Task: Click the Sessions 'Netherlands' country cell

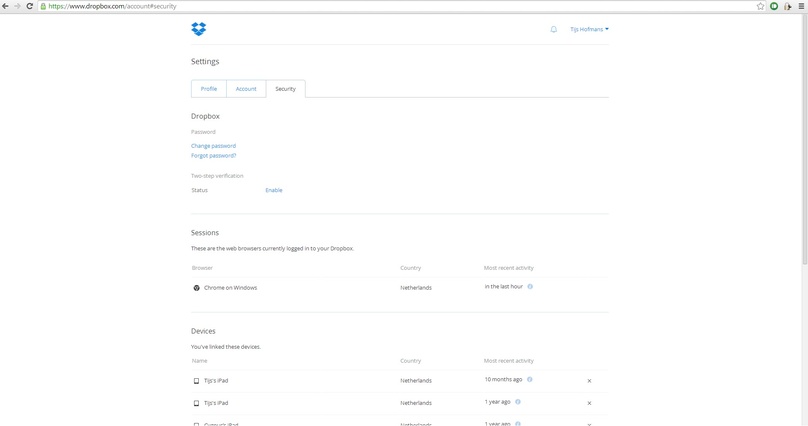Action: pos(416,288)
